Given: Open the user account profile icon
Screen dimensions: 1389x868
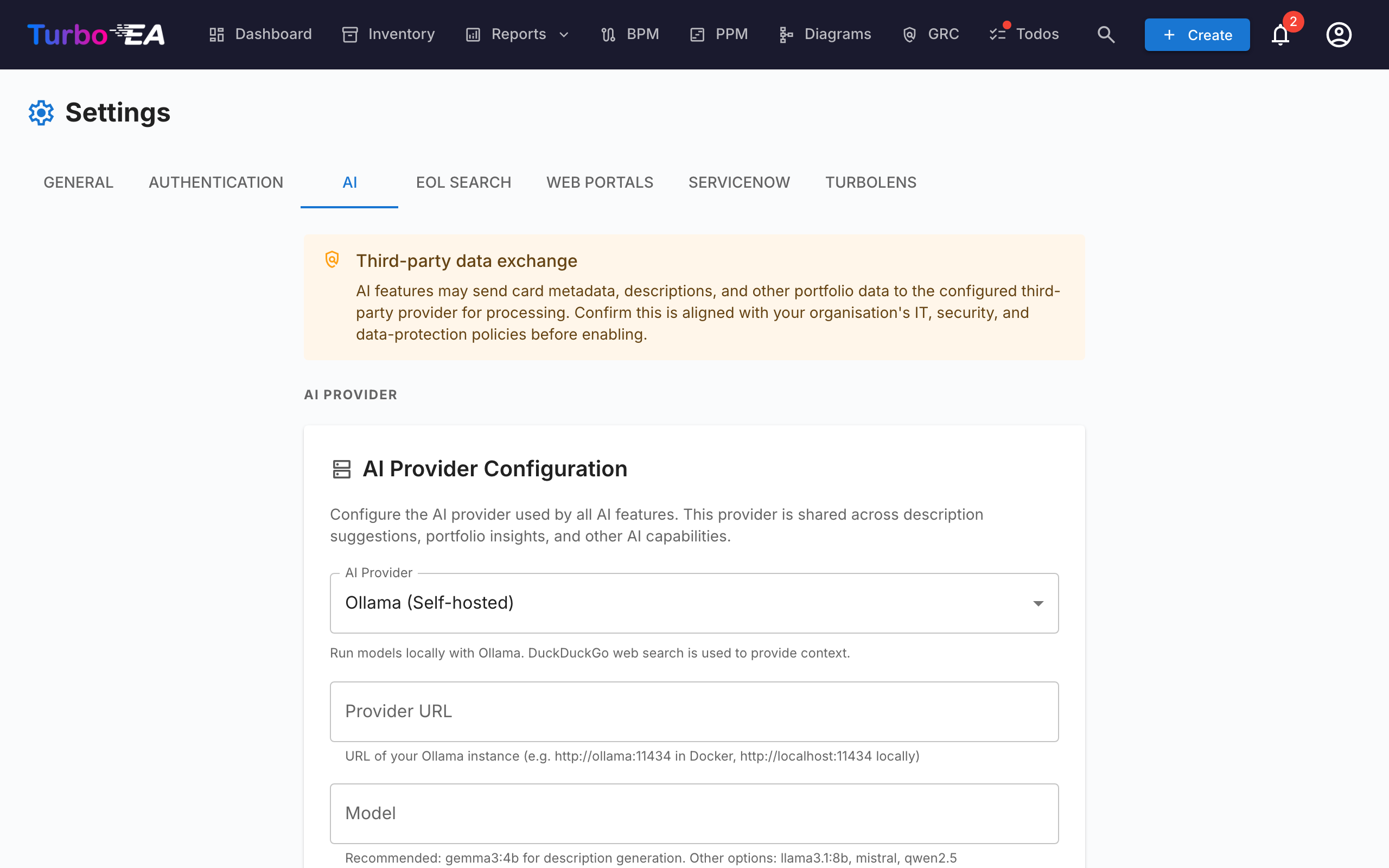Looking at the screenshot, I should click(1339, 34).
